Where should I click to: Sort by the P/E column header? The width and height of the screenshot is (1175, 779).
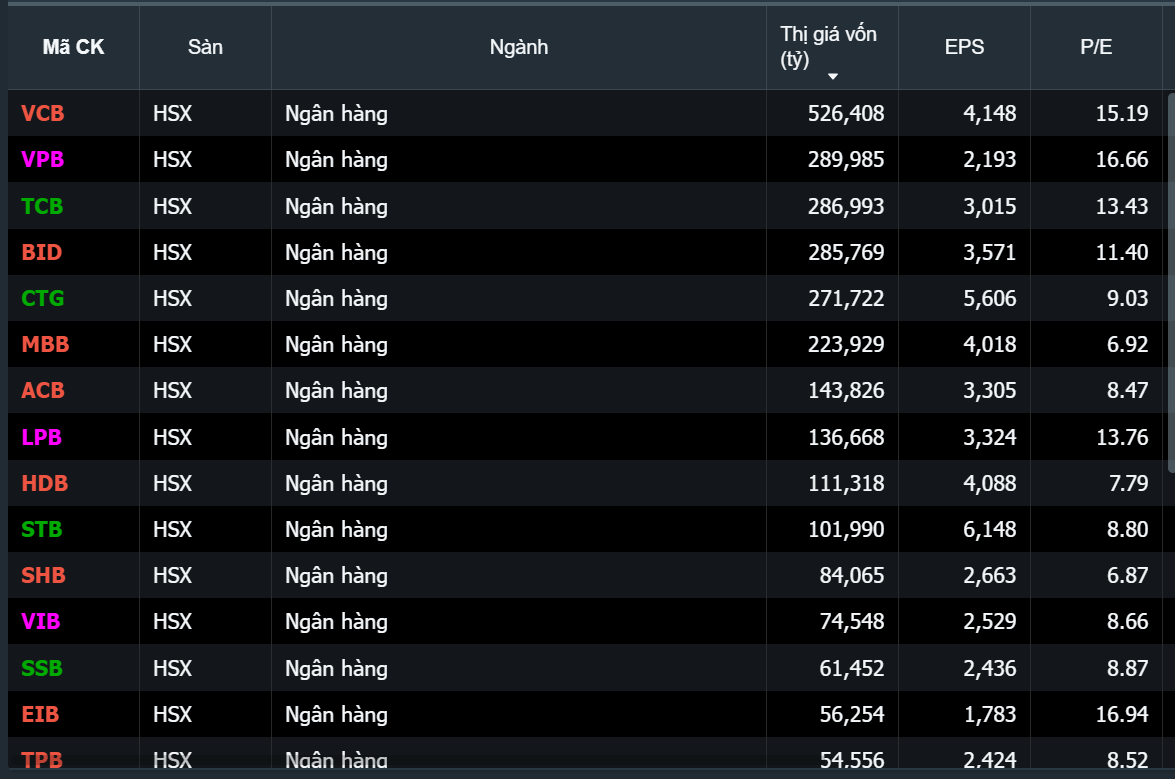pyautogui.click(x=1096, y=47)
